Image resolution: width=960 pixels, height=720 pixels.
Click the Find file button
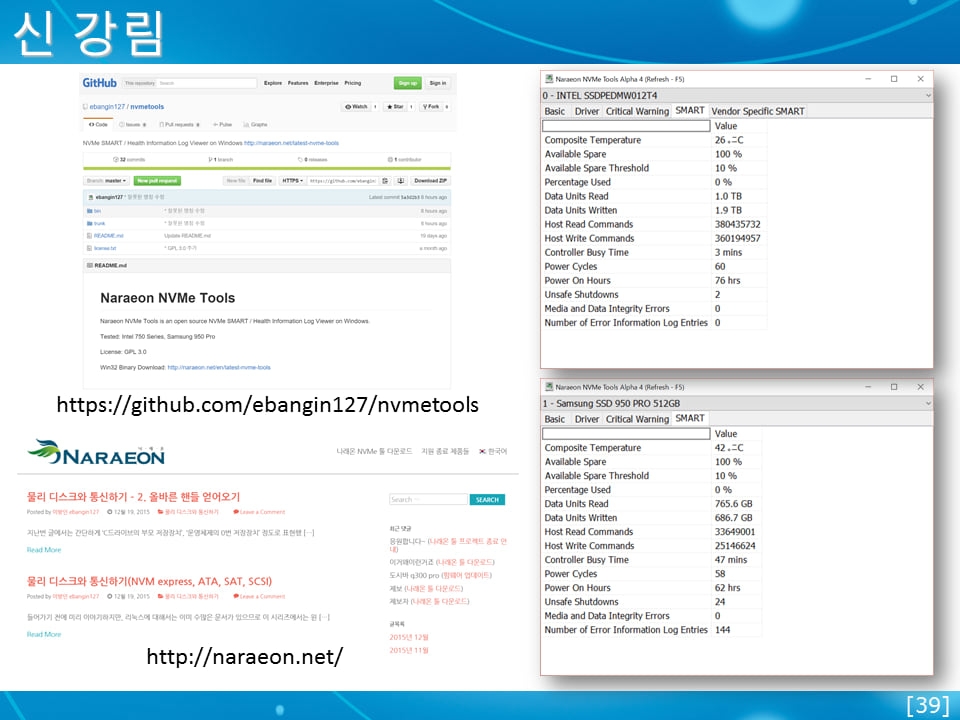tap(263, 181)
